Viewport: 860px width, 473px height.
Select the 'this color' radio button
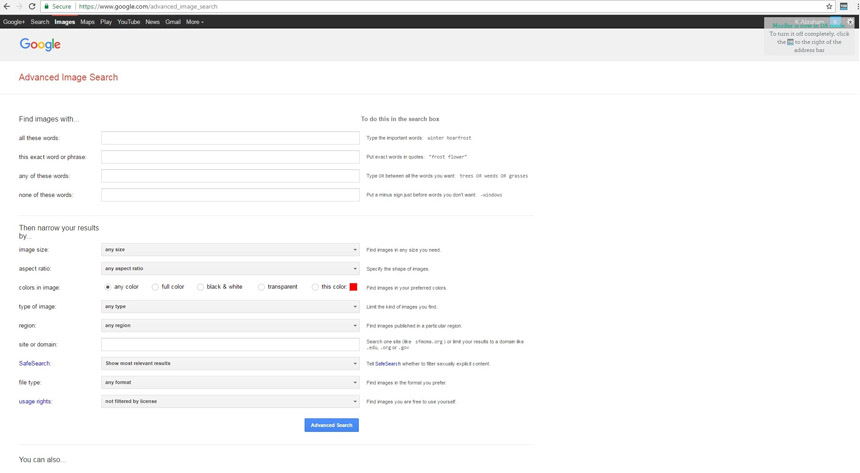315,287
